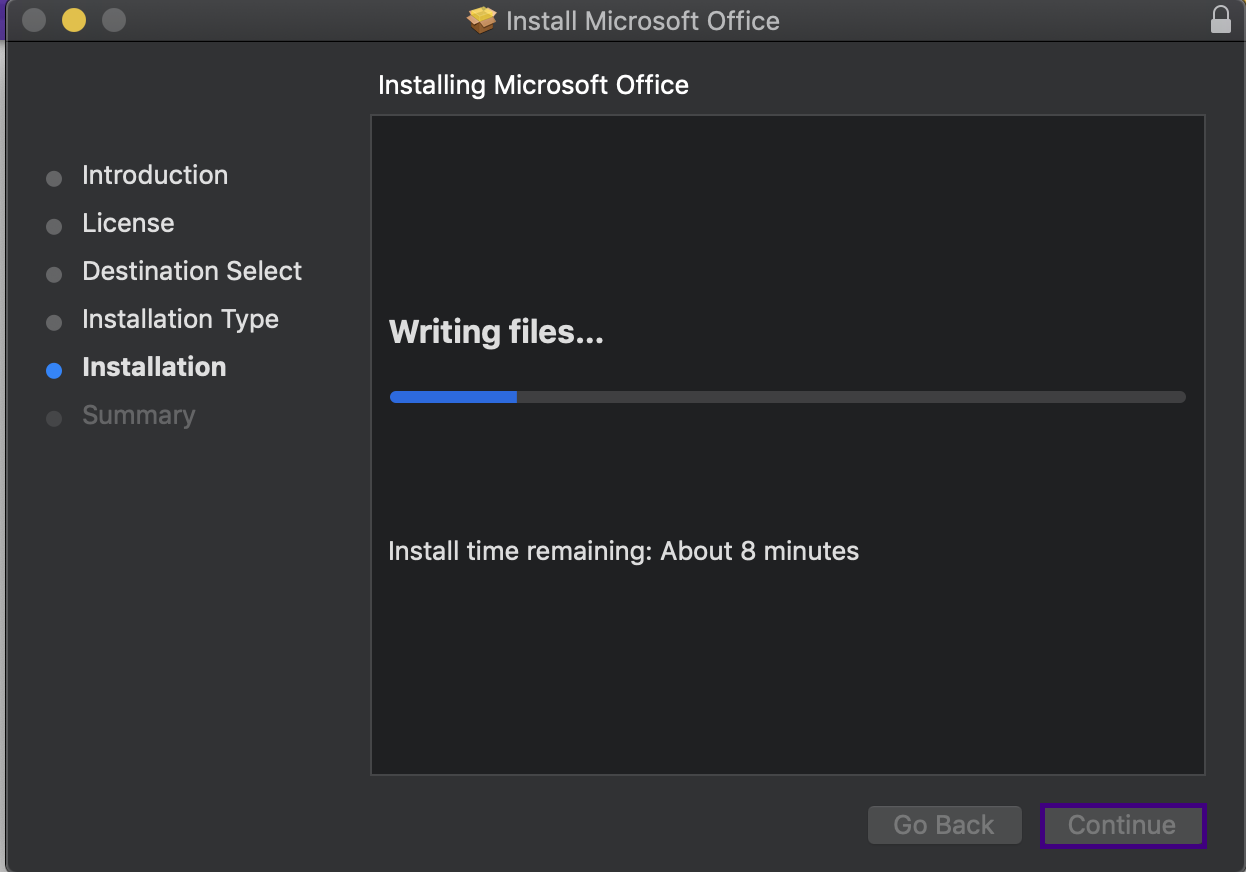This screenshot has height=872, width=1246.
Task: Click the lock icon in title bar
Action: [x=1220, y=20]
